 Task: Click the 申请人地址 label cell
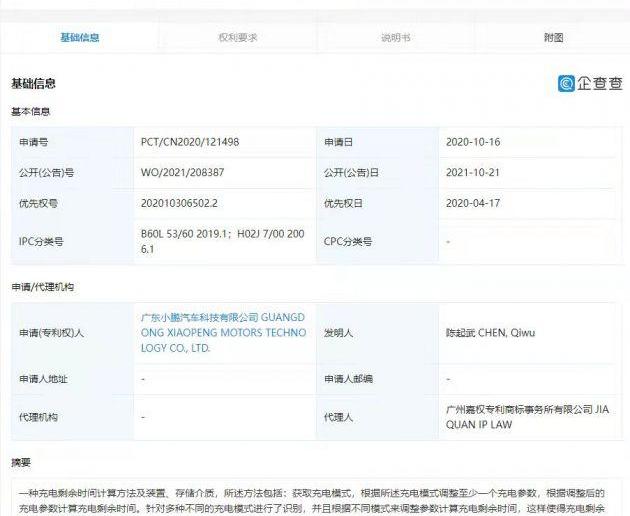73,379
